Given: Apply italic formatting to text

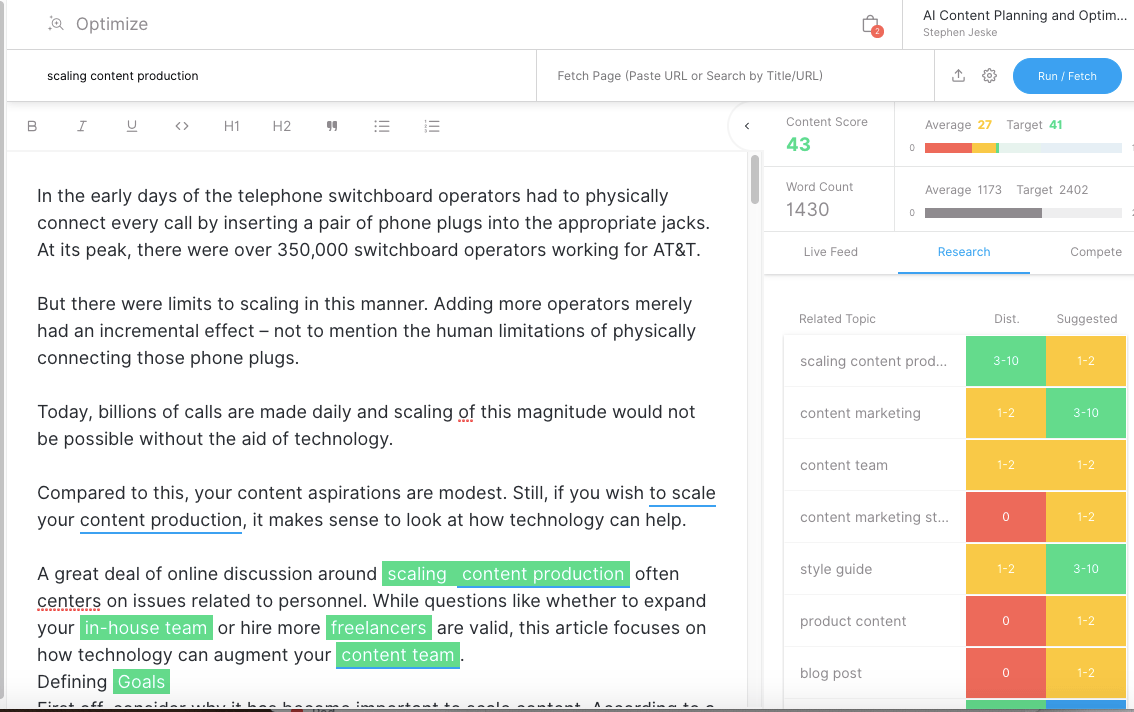Looking at the screenshot, I should (82, 126).
